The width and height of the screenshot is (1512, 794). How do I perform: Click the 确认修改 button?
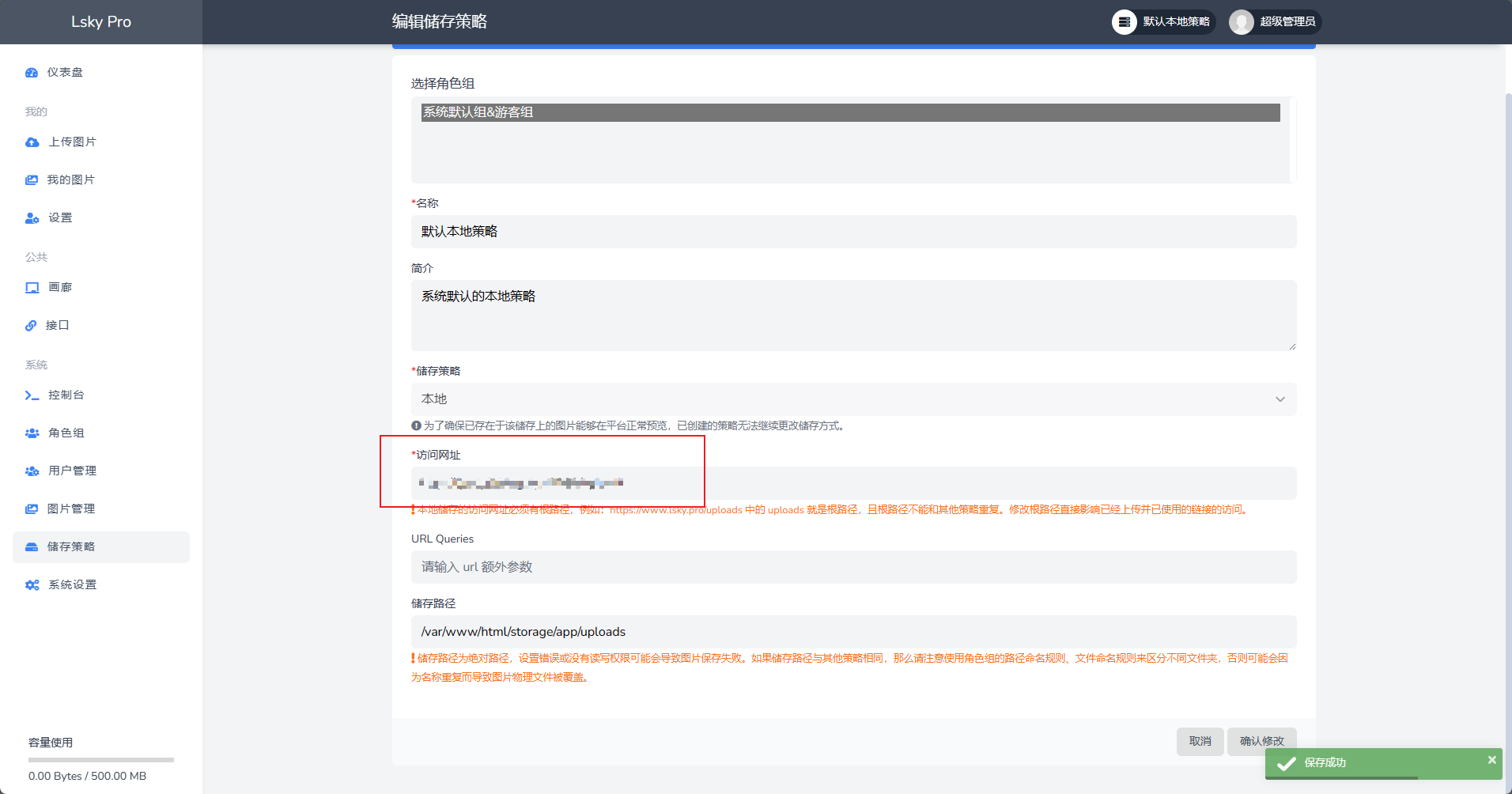pyautogui.click(x=1261, y=742)
